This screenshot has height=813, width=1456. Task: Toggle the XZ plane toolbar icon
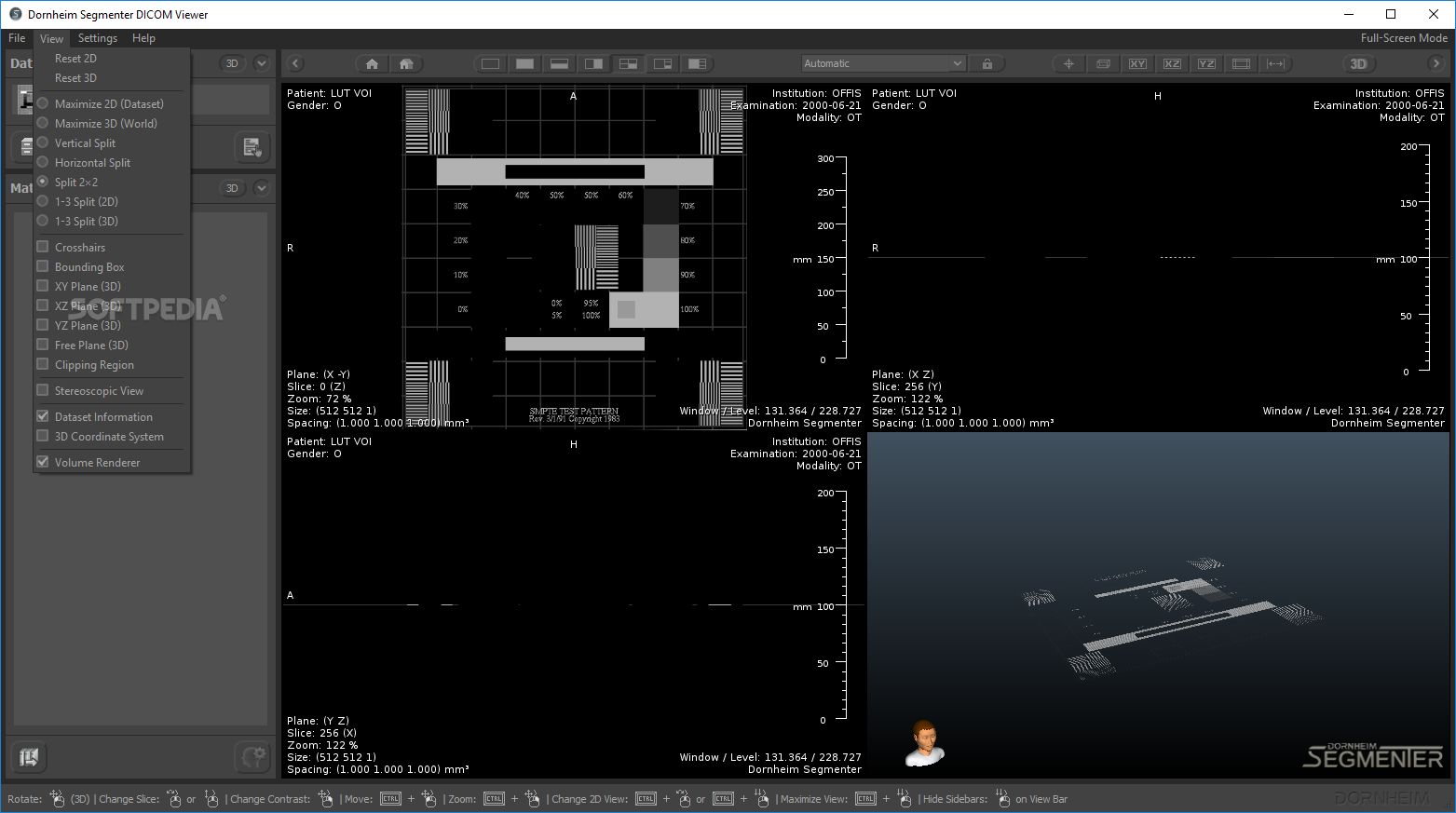coord(1172,63)
